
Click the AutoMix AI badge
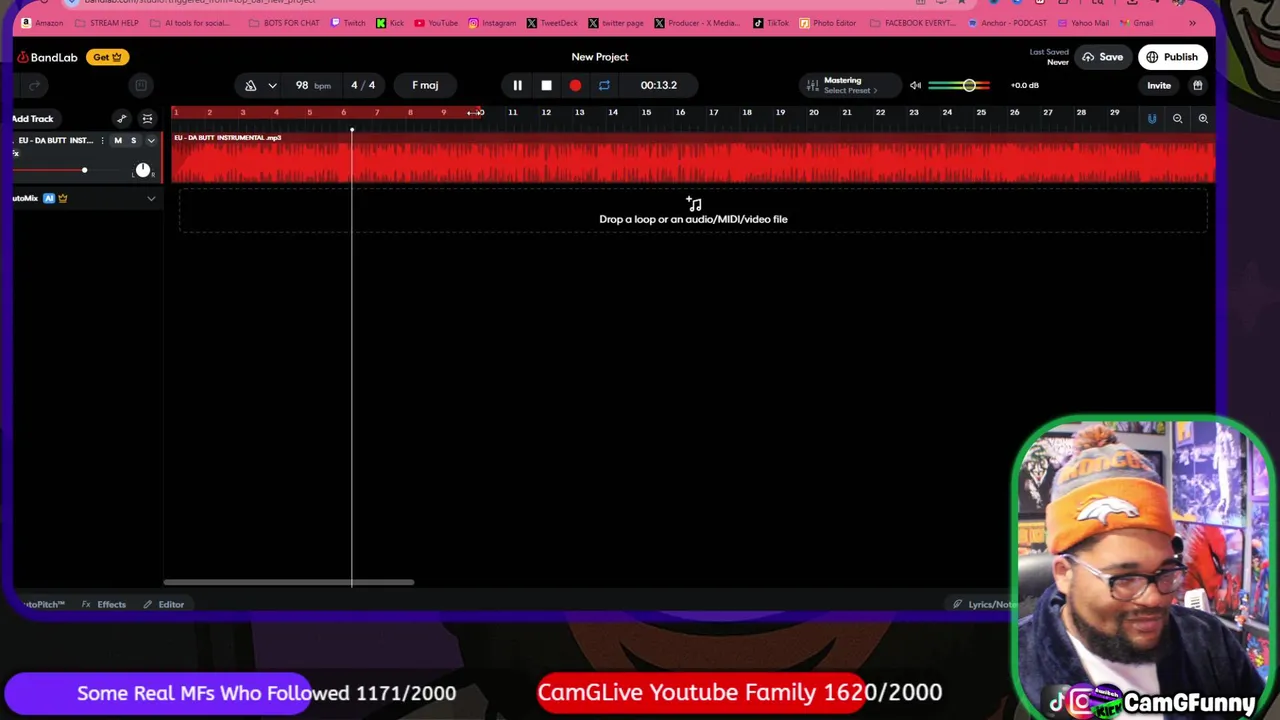[x=48, y=198]
